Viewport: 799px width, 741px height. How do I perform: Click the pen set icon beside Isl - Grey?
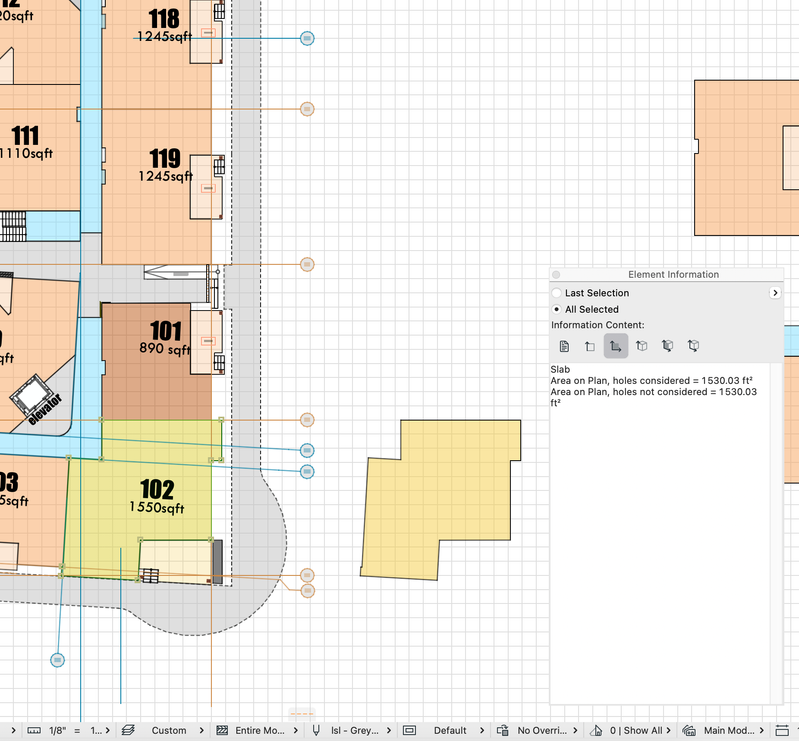click(x=316, y=730)
